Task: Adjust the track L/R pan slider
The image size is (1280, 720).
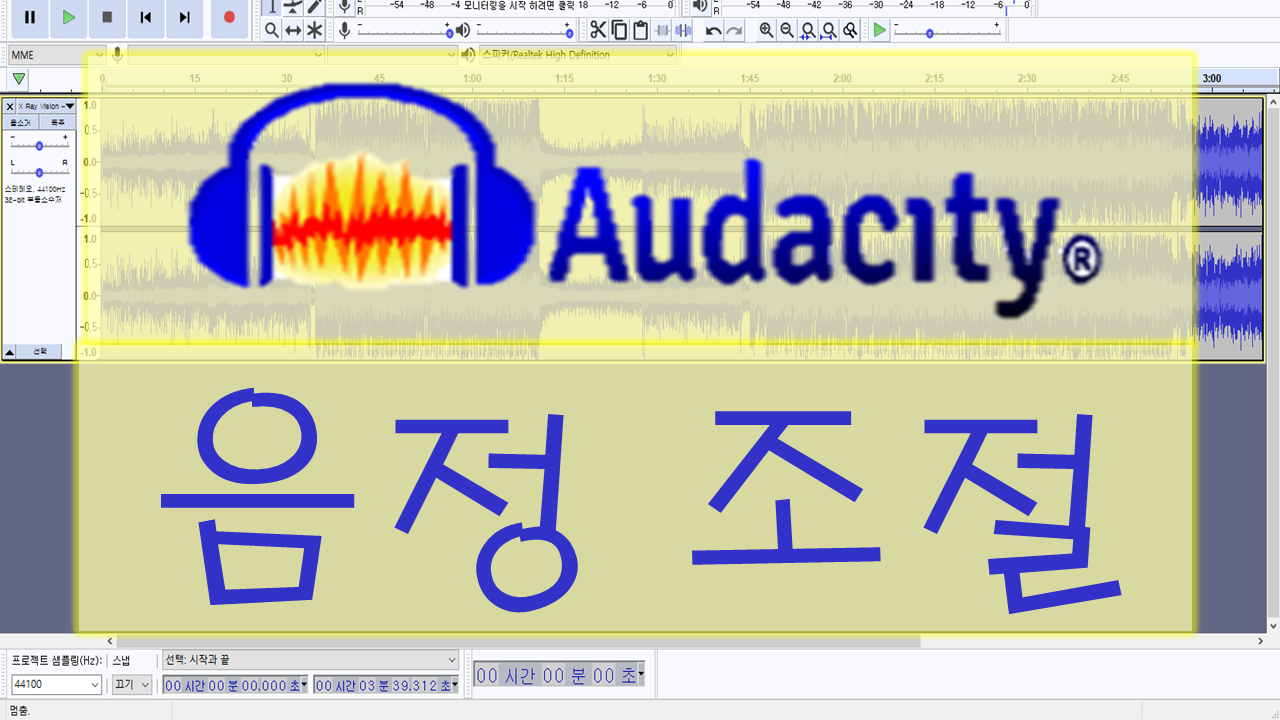Action: (39, 172)
